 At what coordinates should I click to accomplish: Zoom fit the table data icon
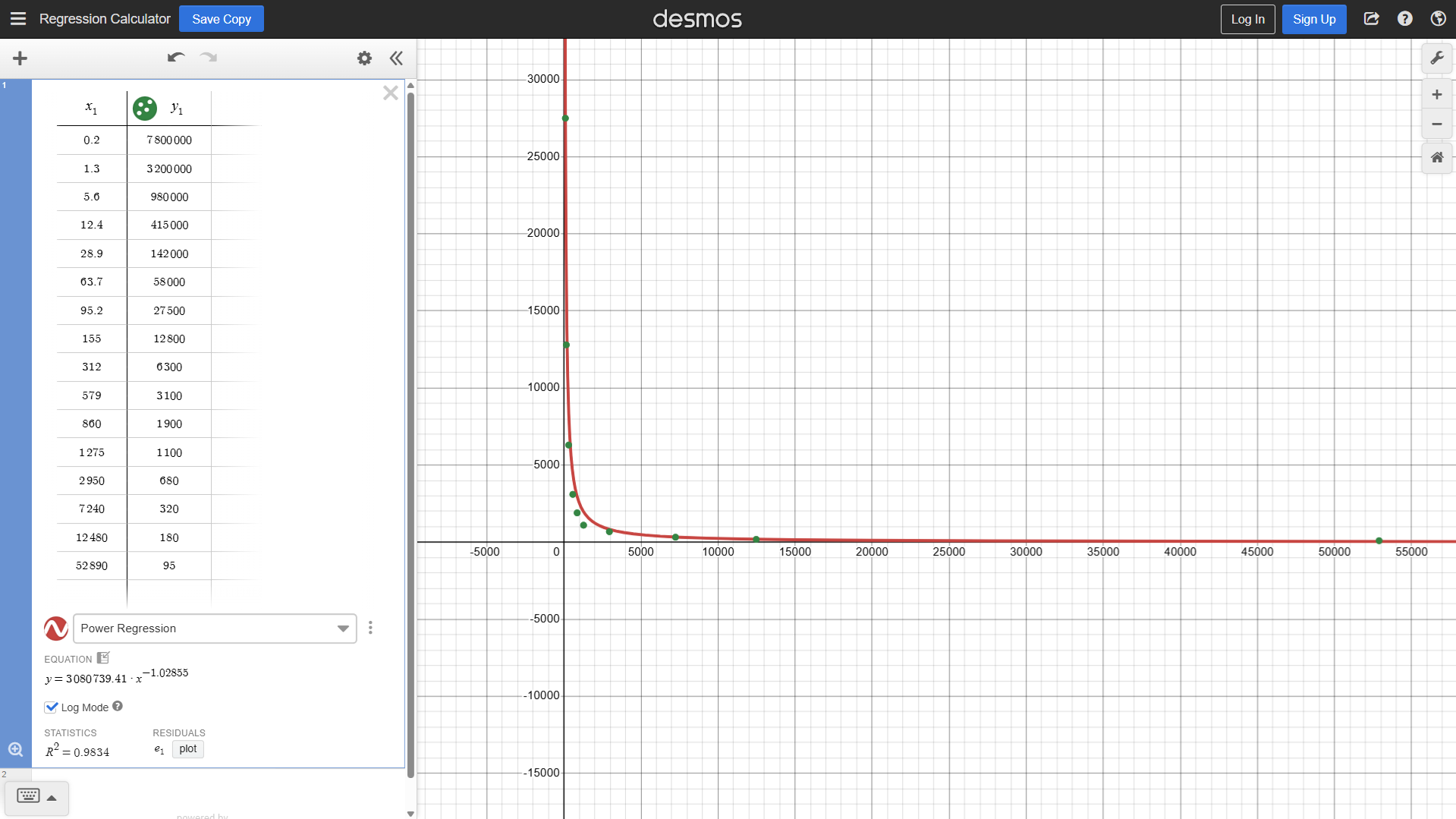click(x=15, y=750)
